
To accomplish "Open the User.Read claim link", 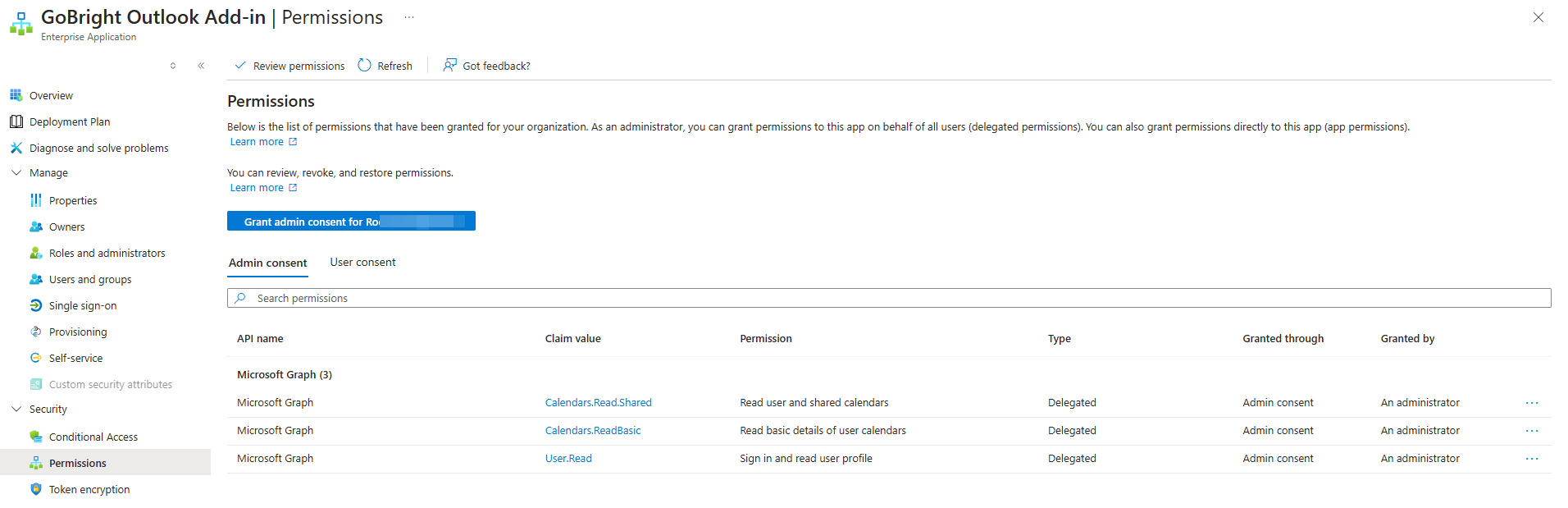I will (x=568, y=459).
